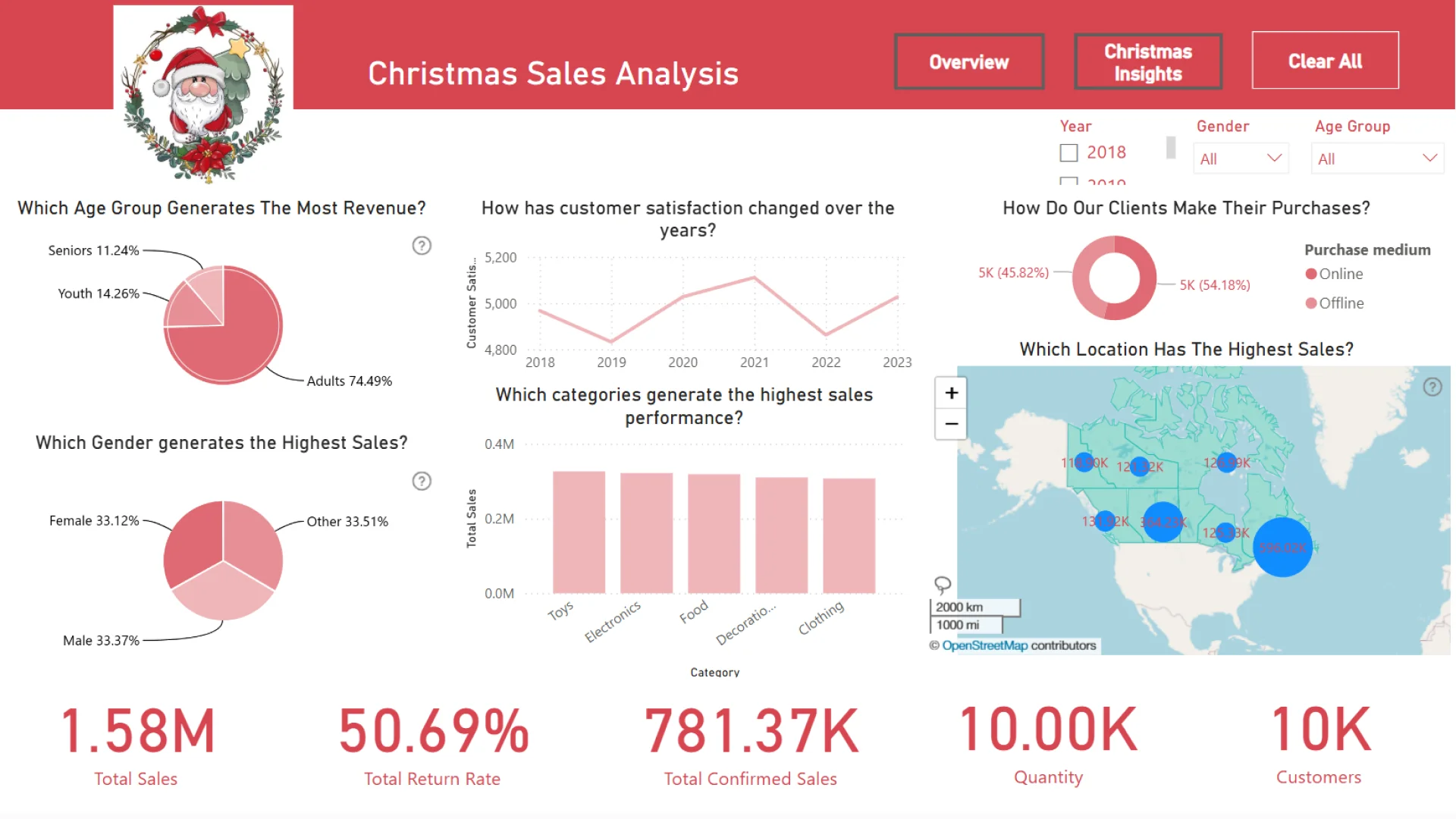Zoom out the map with minus button

[951, 424]
